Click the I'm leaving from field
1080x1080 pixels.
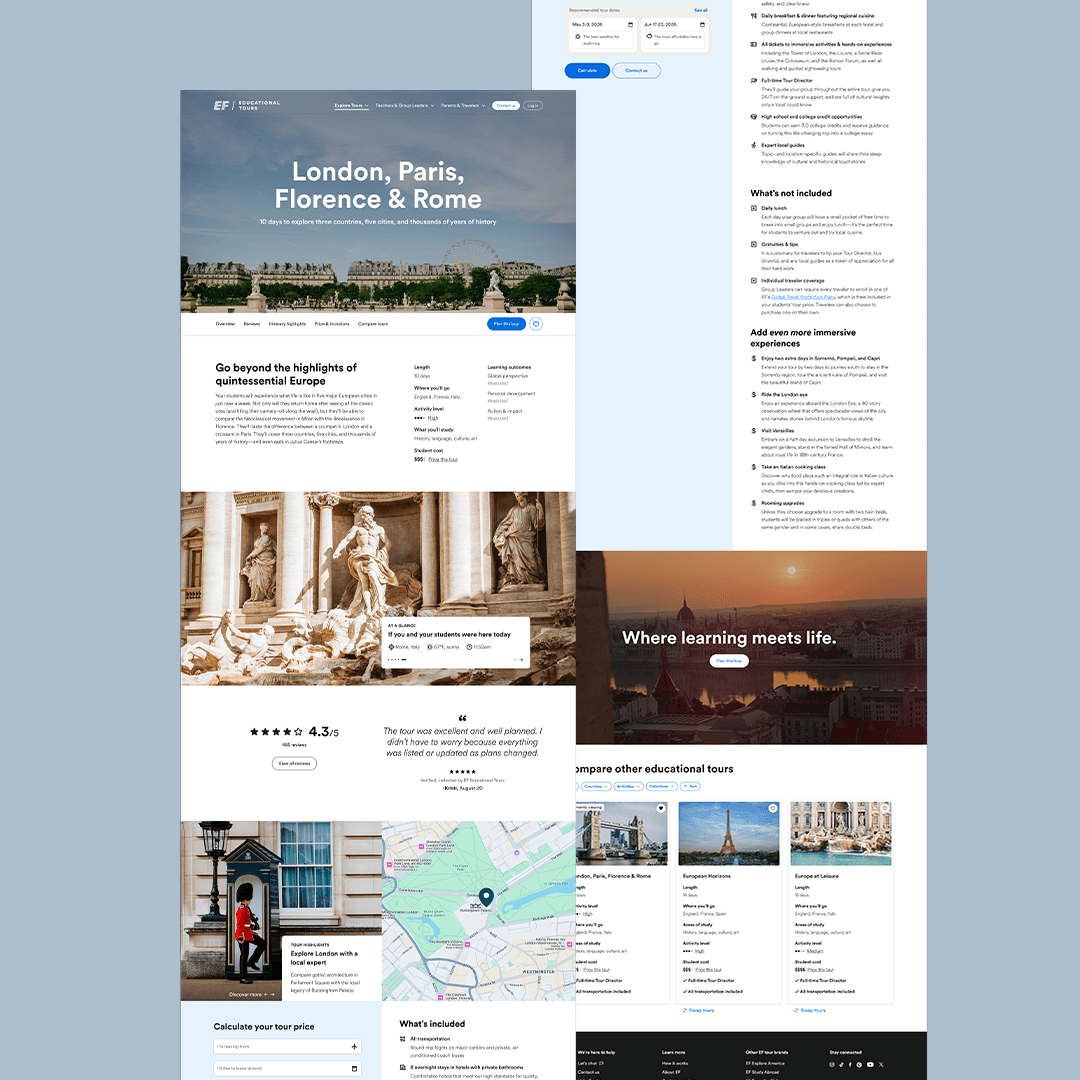pyautogui.click(x=287, y=1046)
